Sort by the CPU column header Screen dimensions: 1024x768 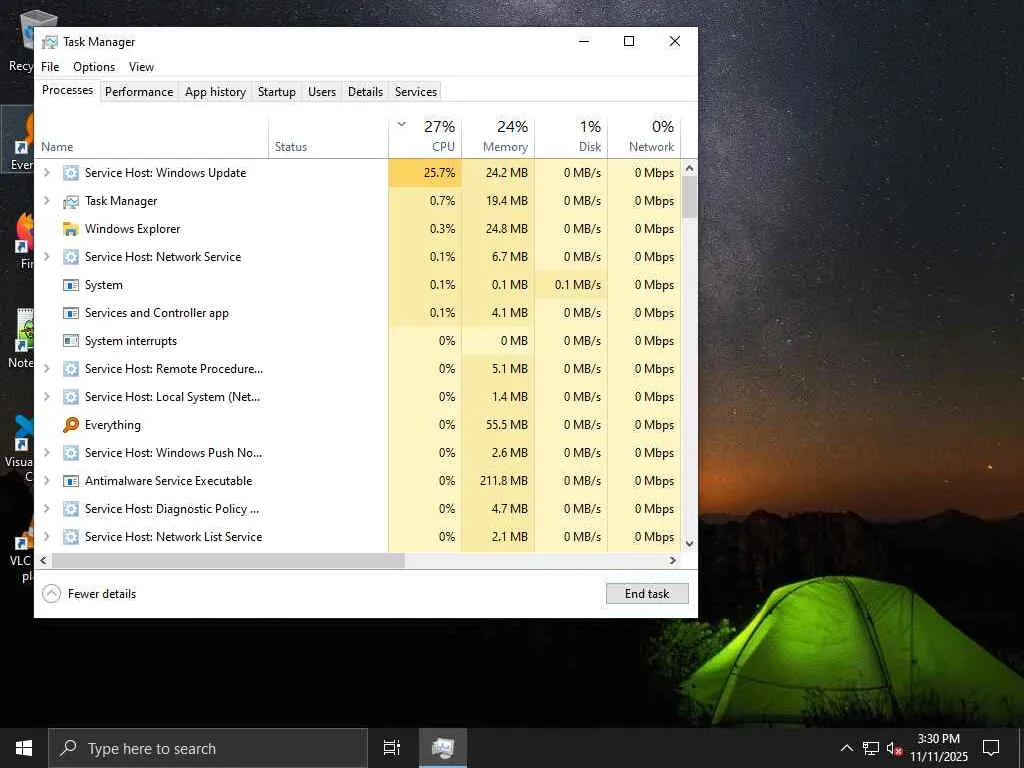(x=425, y=137)
